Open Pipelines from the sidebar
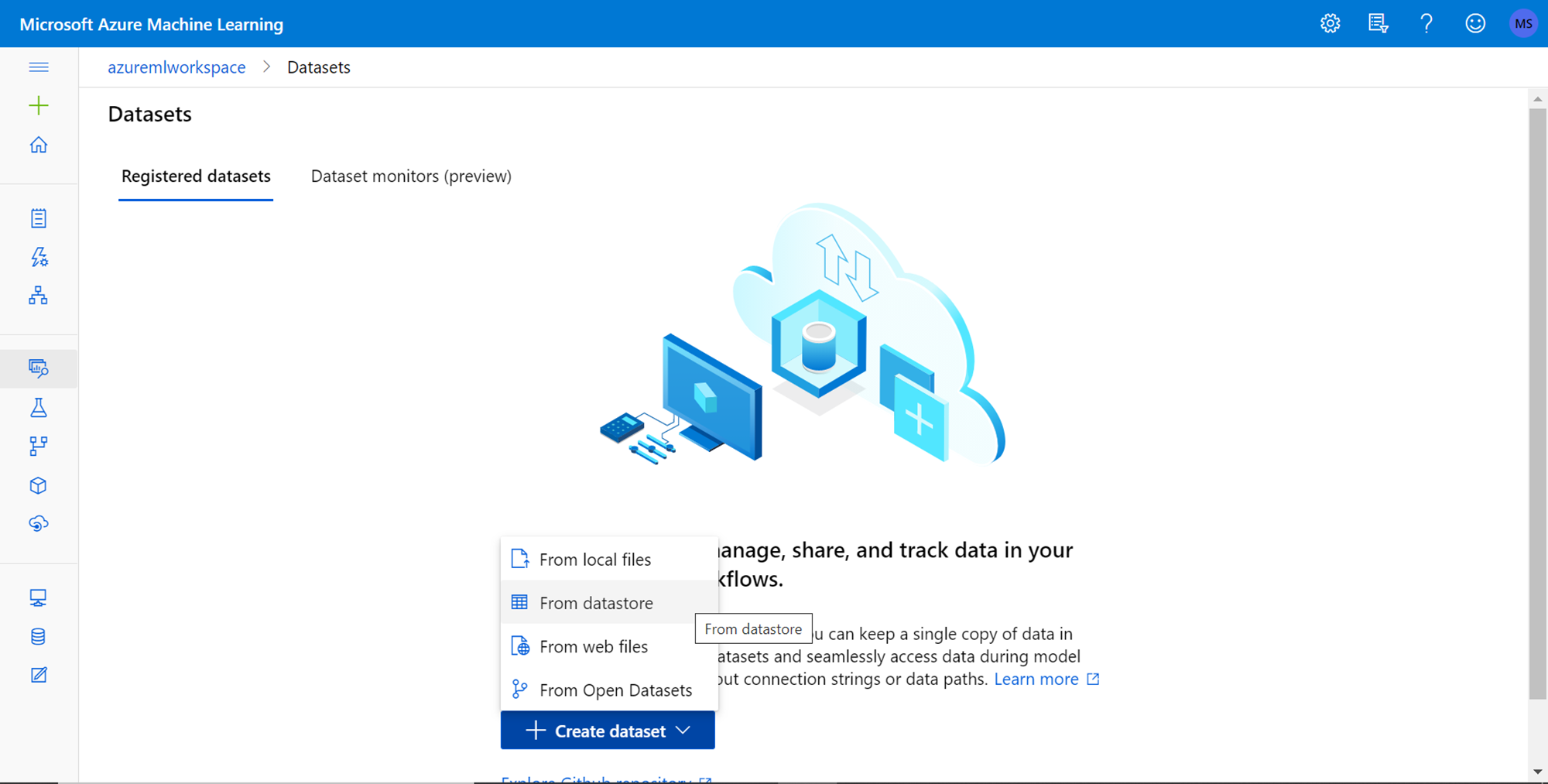 [39, 446]
